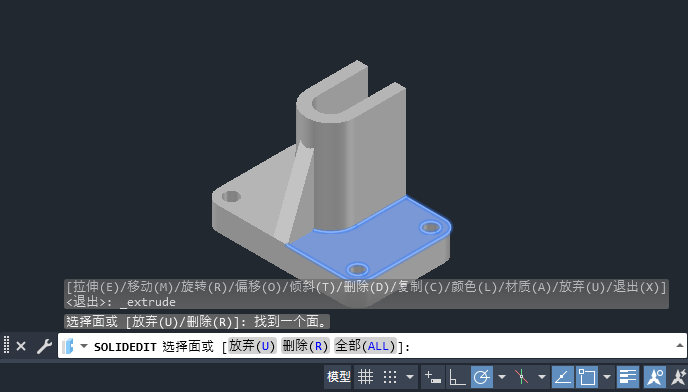Open command line customize wrench
Image resolution: width=688 pixels, height=392 pixels.
tap(44, 346)
